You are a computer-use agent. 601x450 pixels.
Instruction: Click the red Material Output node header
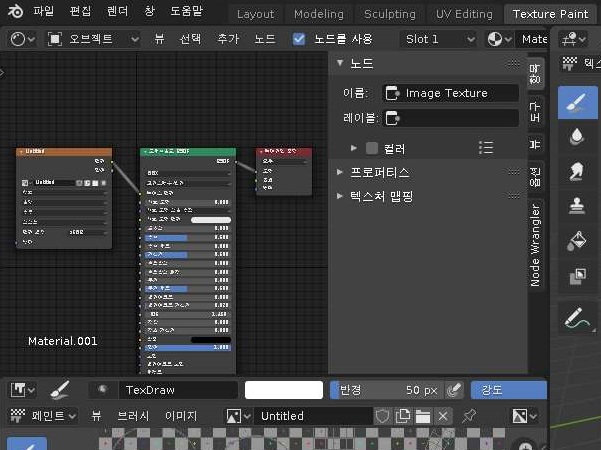(x=284, y=151)
